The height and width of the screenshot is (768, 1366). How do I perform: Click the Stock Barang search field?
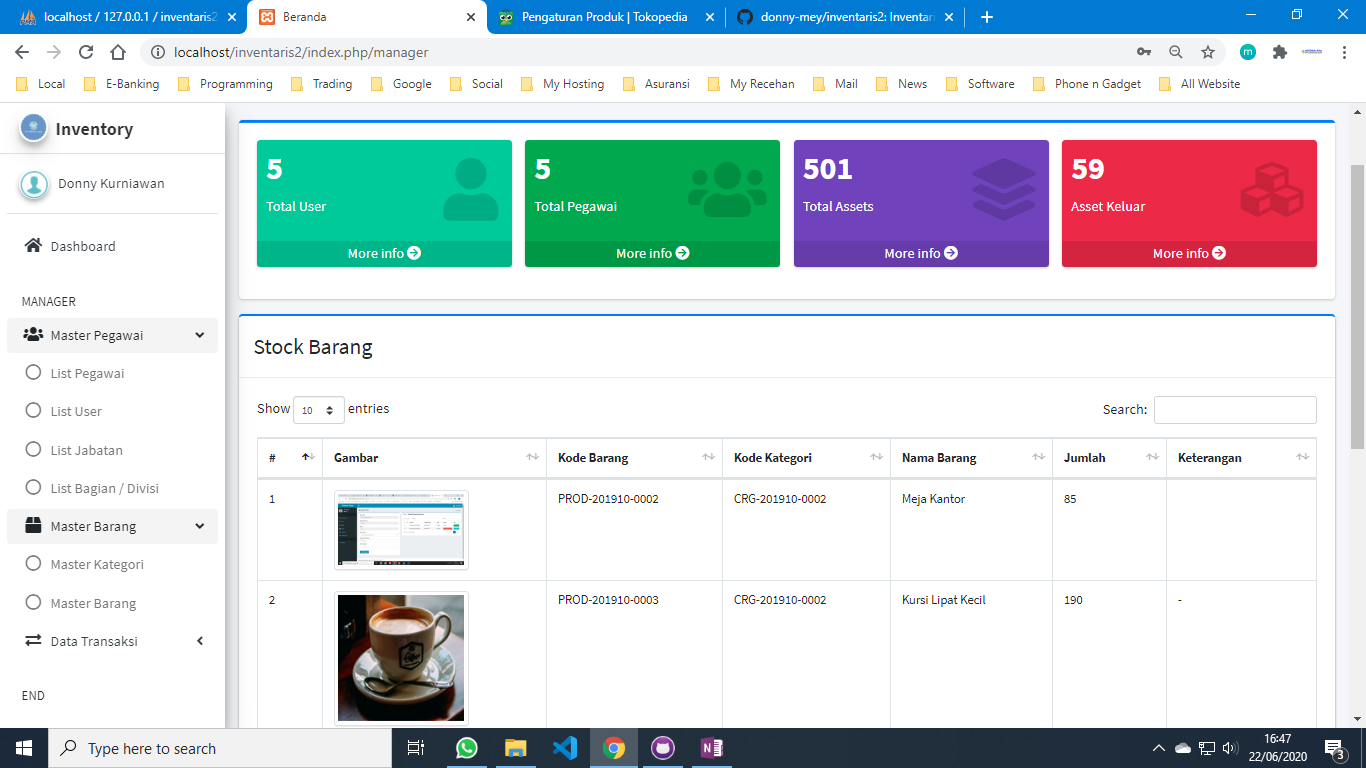tap(1235, 410)
